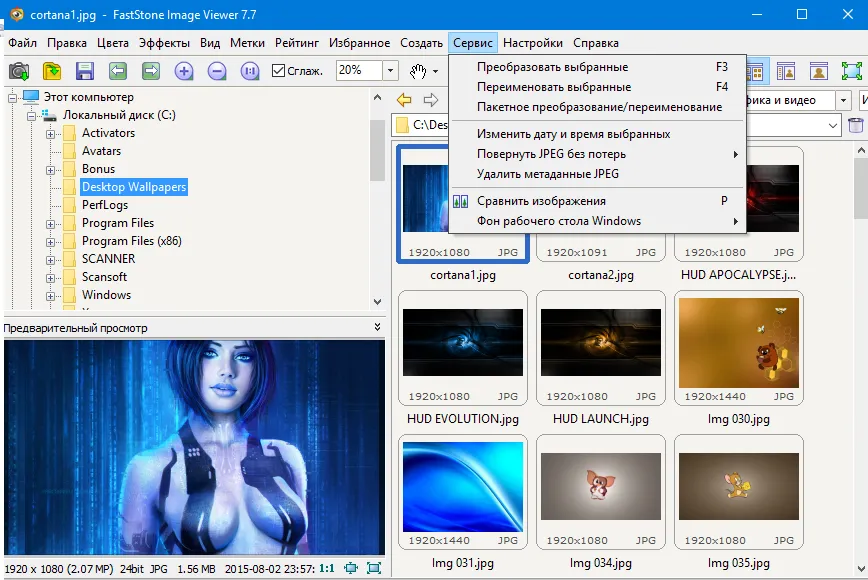Screen dimensions: 868x580
Task: Open the dropdown arrow beside hand cursor
Action: 436,71
